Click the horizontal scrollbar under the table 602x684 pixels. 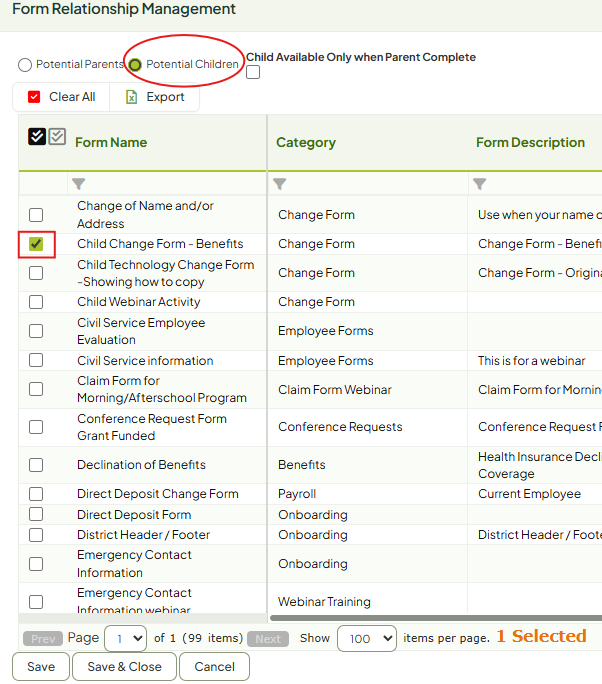click(x=436, y=618)
